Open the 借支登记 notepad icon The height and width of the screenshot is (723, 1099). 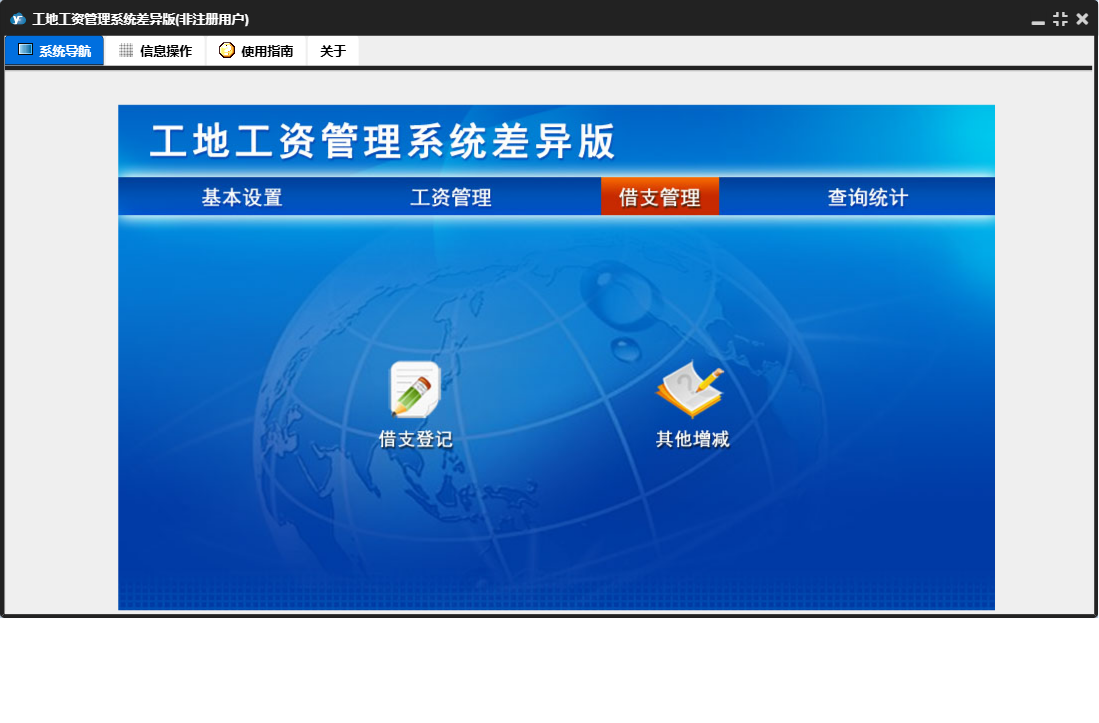point(415,389)
